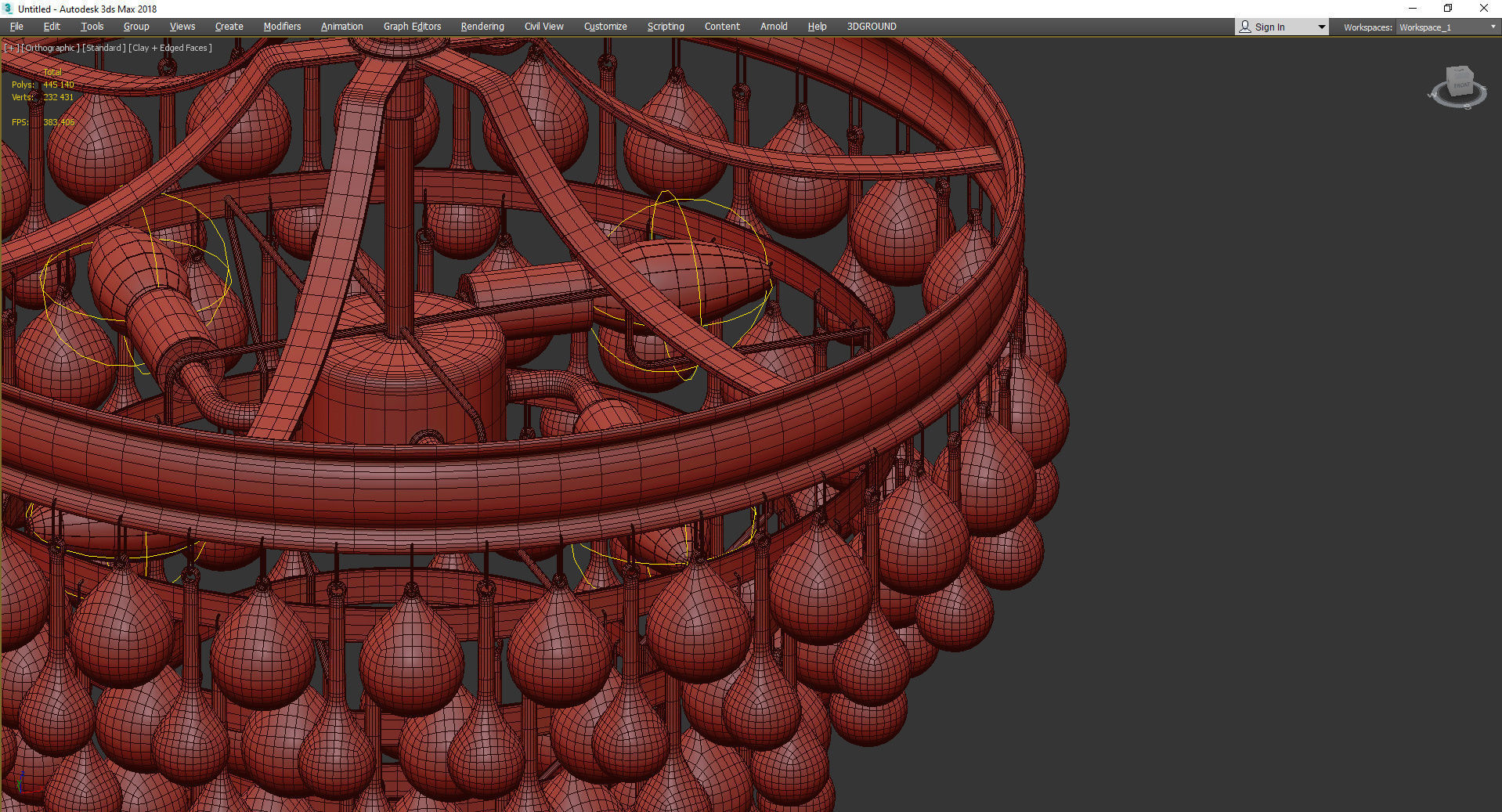Open the Help menu

[x=817, y=27]
